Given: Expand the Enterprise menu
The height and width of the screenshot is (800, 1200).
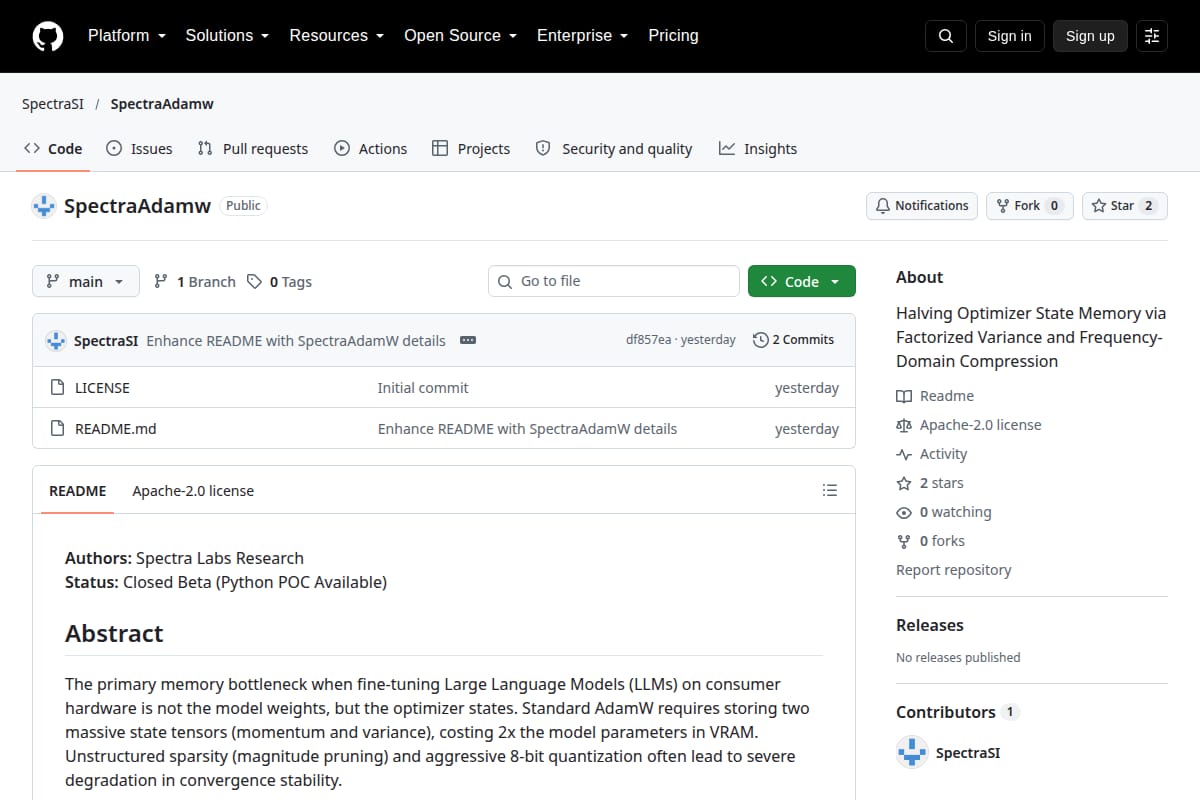Looking at the screenshot, I should point(582,36).
